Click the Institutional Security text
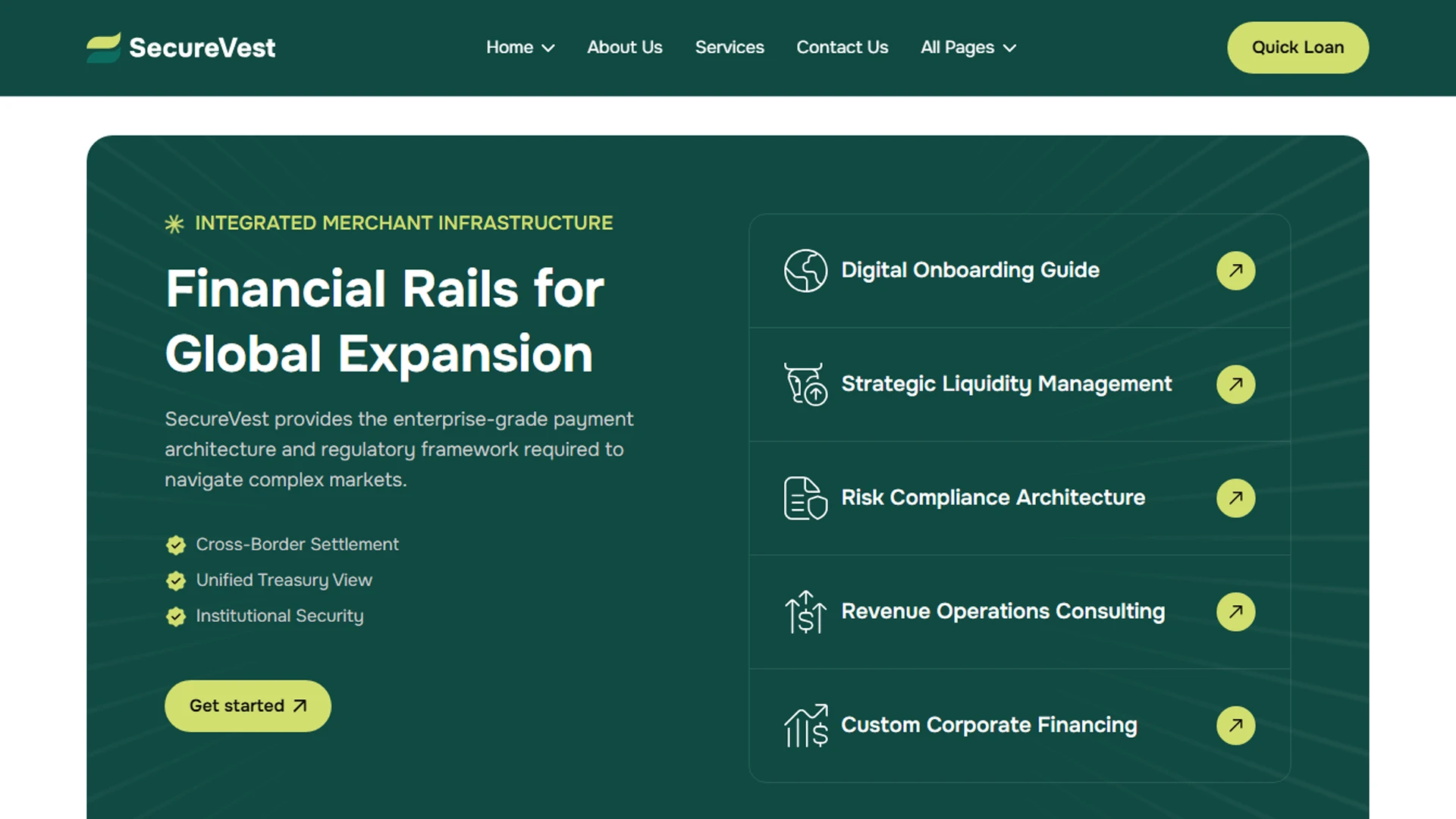 click(x=279, y=616)
